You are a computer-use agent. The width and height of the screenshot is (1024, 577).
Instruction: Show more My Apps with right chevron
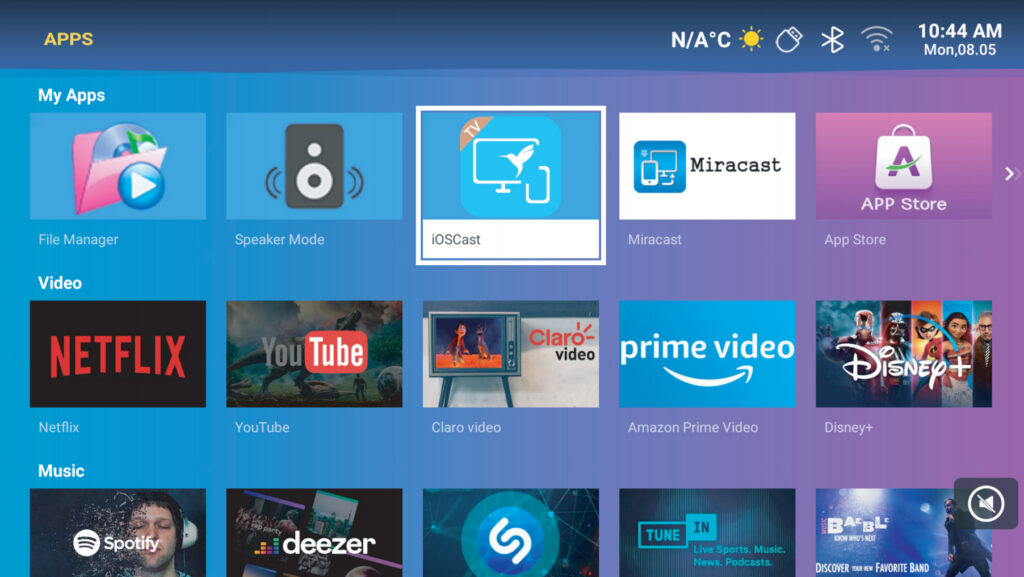click(x=1010, y=174)
